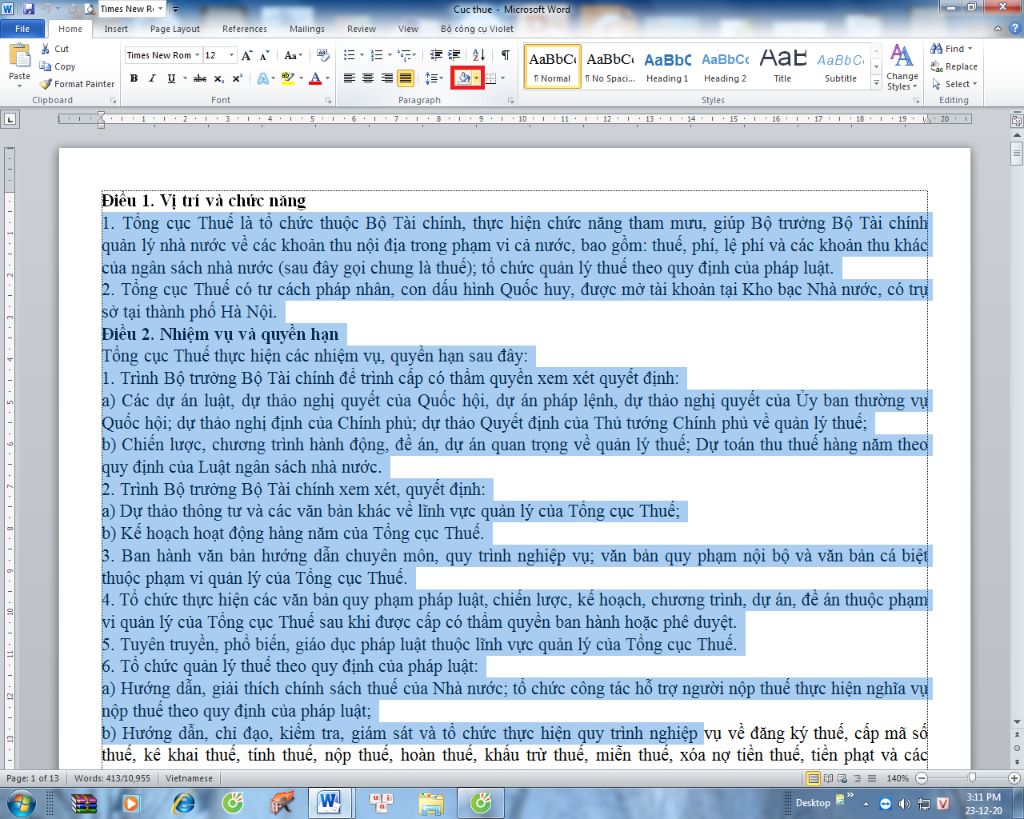
Task: Open the Word Help question mark icon
Action: (x=1016, y=29)
